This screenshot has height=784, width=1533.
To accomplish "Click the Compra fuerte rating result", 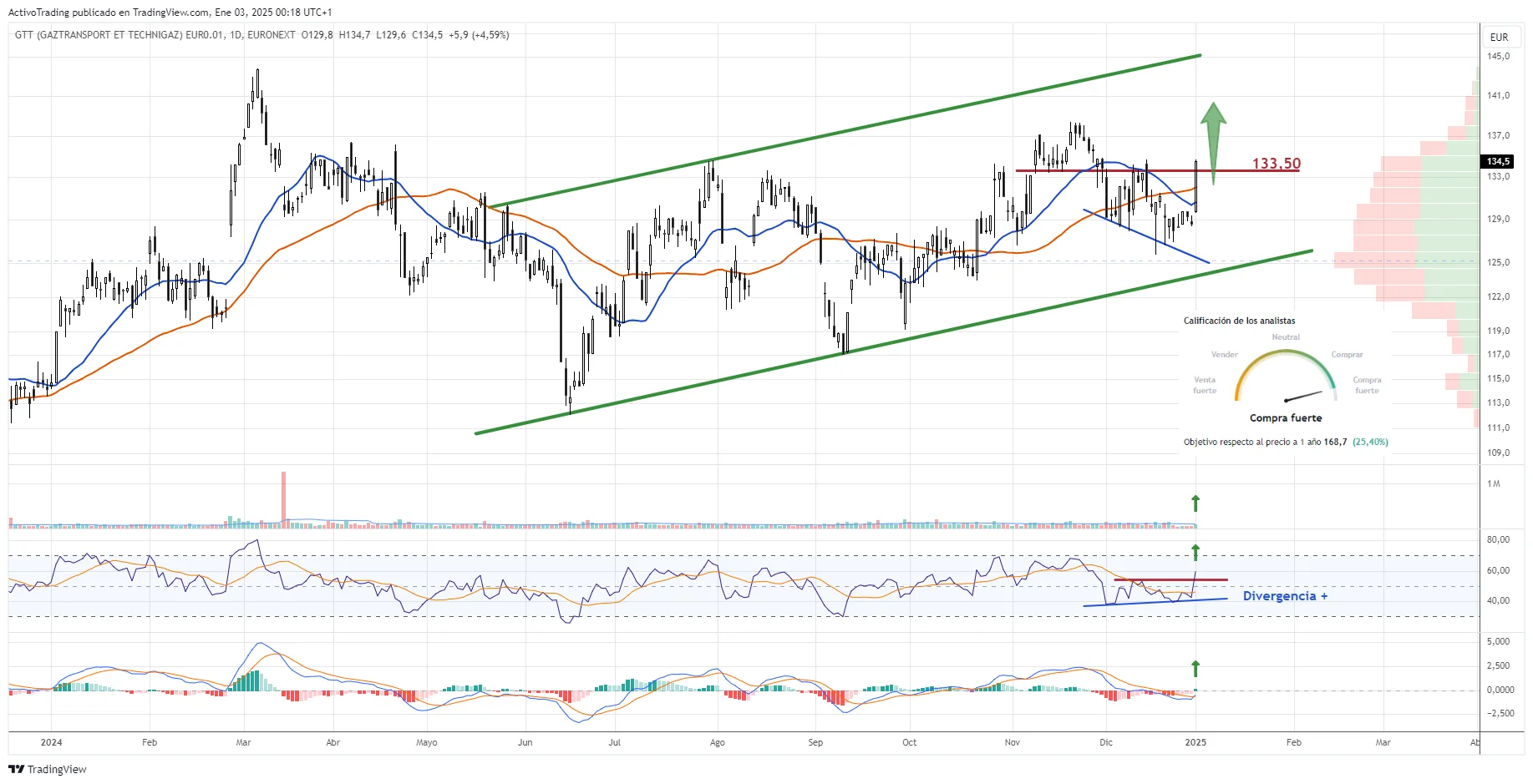I will [1285, 418].
